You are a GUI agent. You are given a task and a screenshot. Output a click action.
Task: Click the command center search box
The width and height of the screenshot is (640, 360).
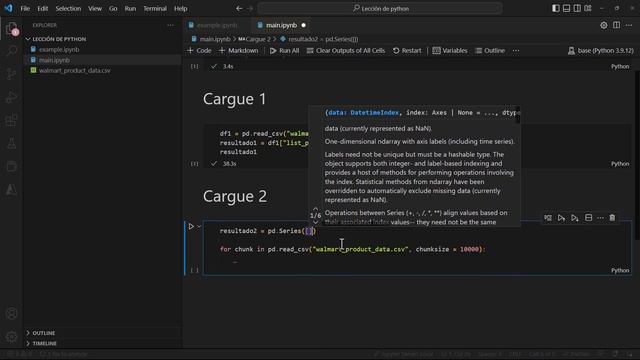pos(380,8)
